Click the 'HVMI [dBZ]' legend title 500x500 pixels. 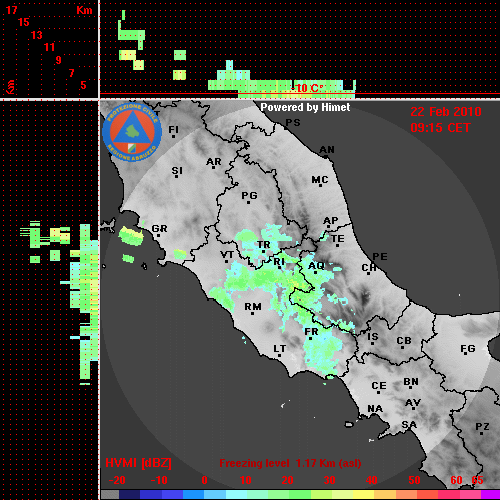[x=138, y=463]
